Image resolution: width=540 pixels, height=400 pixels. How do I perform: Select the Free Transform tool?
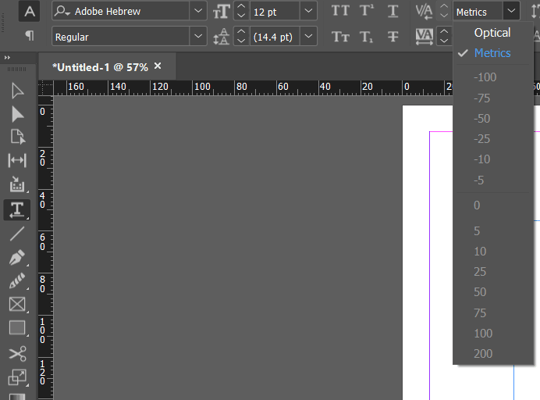[17, 377]
